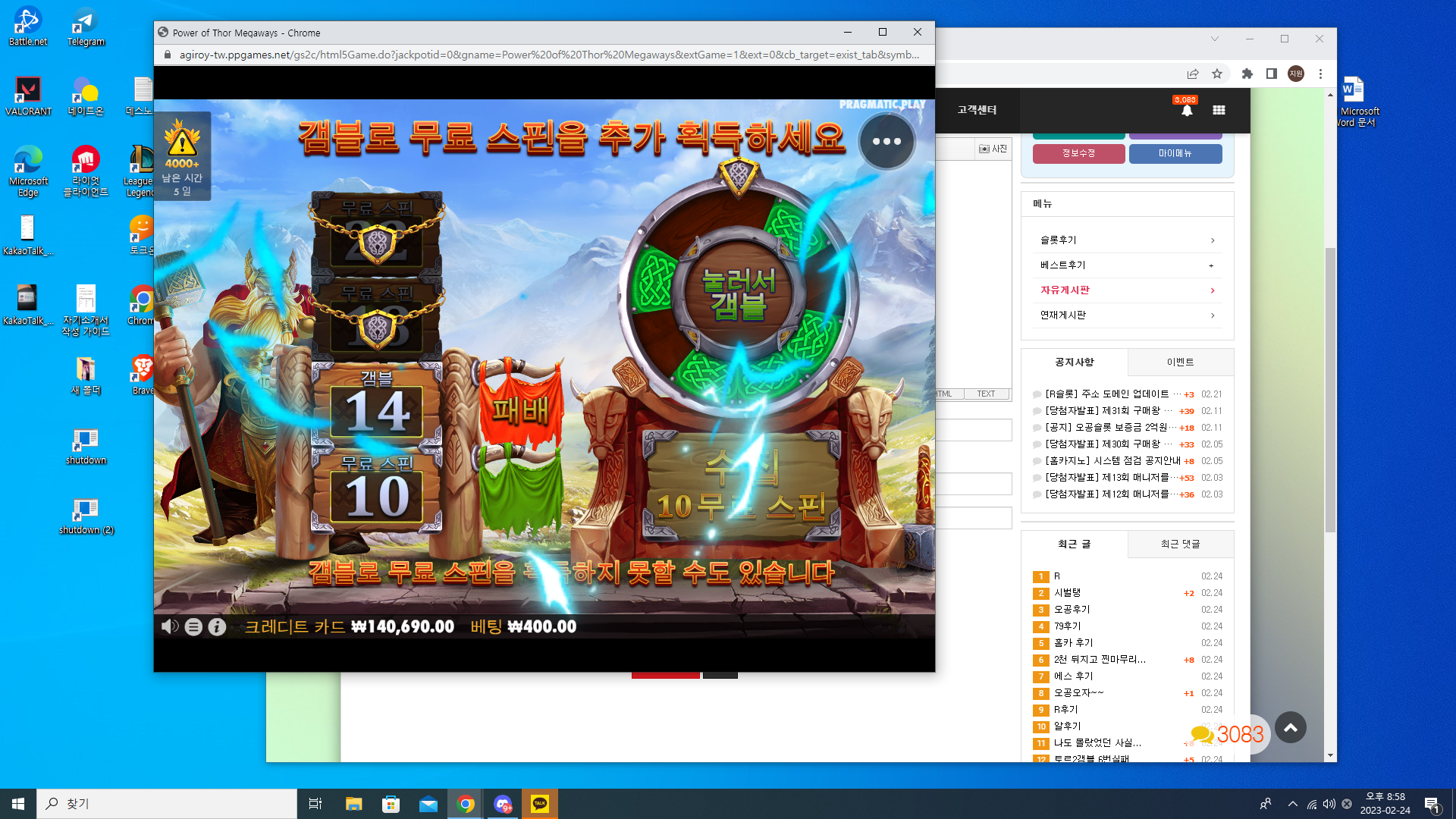Screen dimensions: 1456x819
Task: Collect the 10 free spins sign
Action: point(741,486)
